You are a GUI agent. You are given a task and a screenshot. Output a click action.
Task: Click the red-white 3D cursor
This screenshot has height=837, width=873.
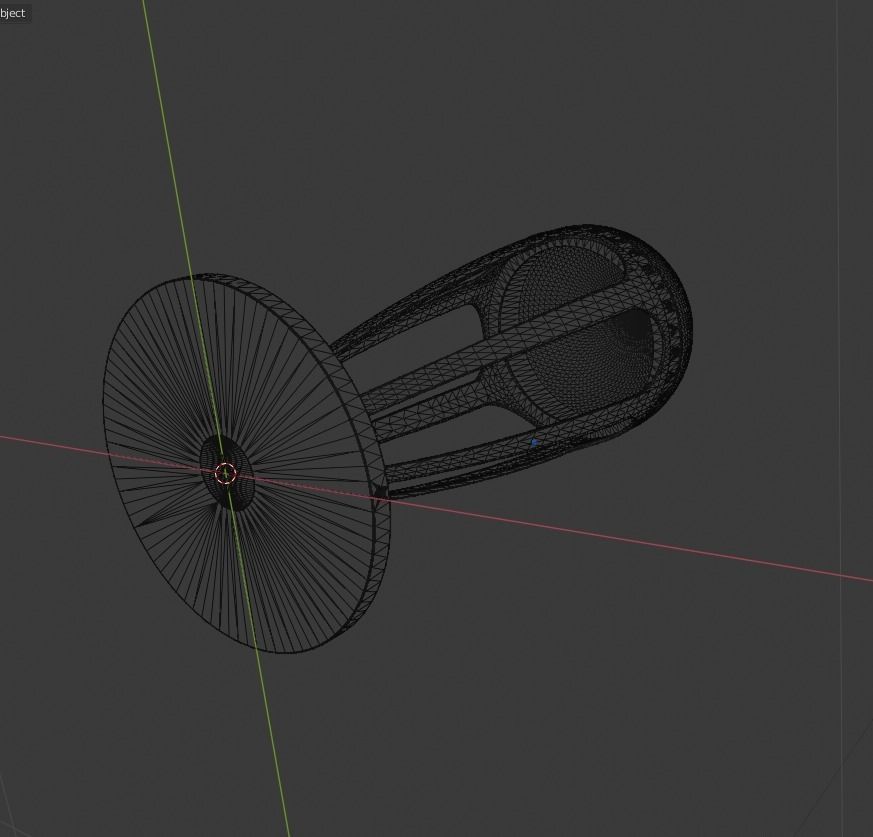click(225, 473)
